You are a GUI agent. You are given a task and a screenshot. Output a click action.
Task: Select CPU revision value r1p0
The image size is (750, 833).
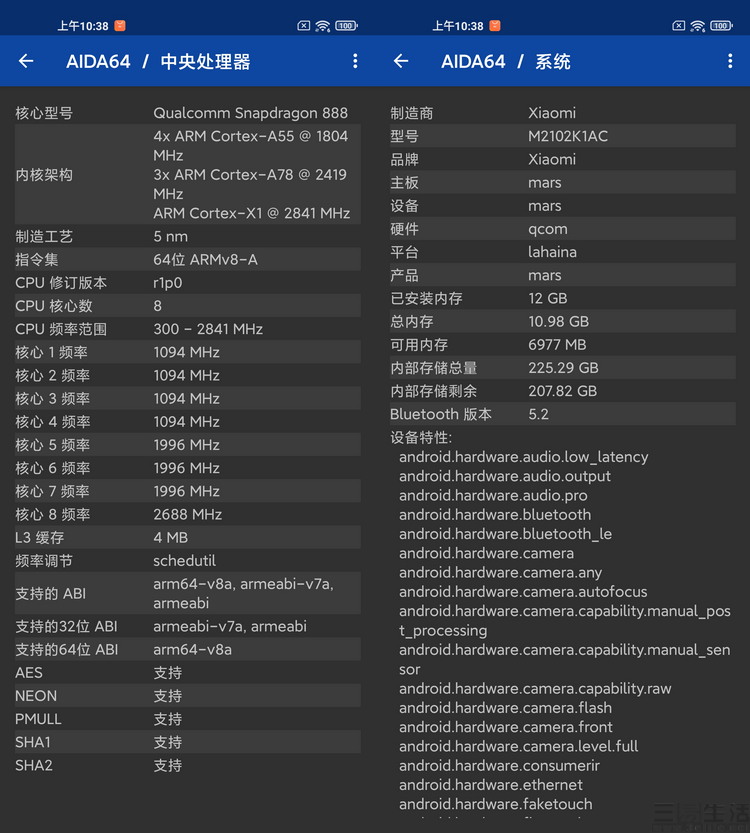[168, 283]
